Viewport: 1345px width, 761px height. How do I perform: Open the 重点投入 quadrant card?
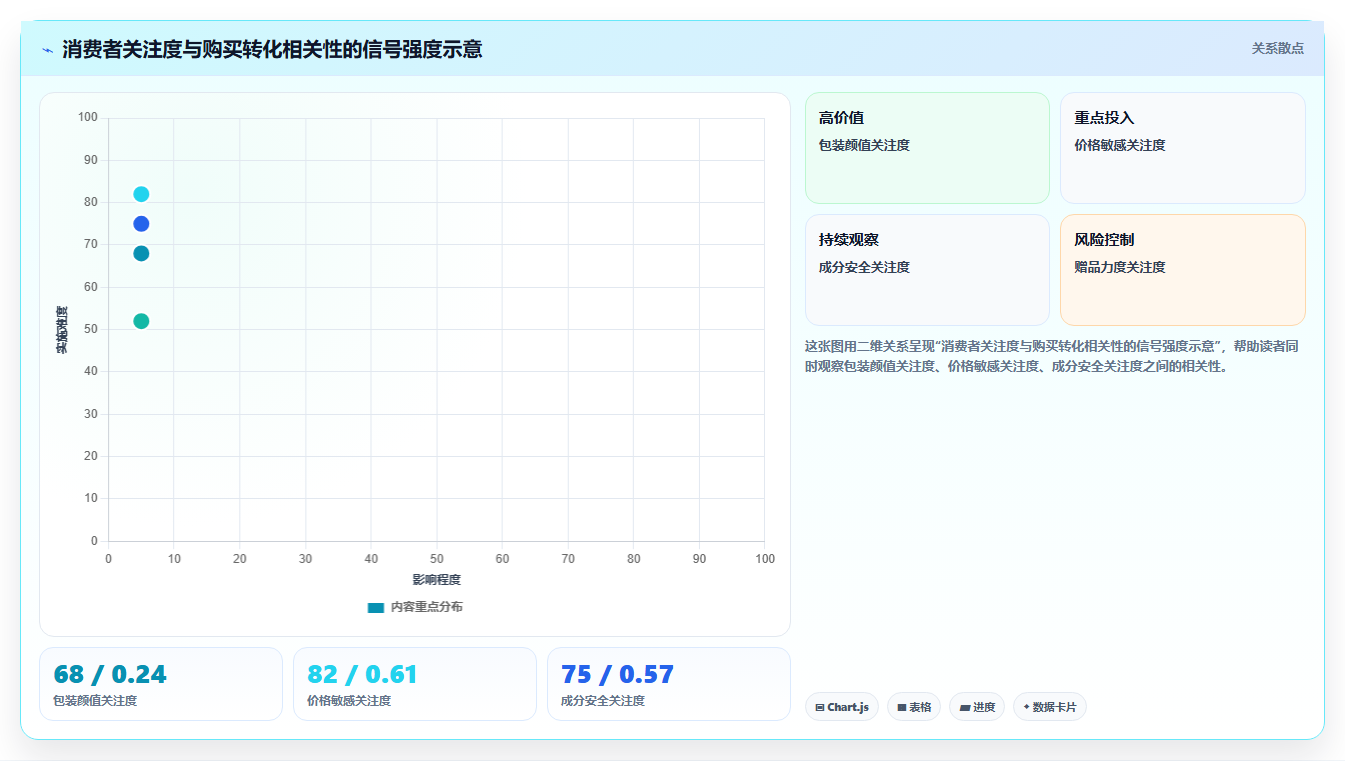(1183, 148)
